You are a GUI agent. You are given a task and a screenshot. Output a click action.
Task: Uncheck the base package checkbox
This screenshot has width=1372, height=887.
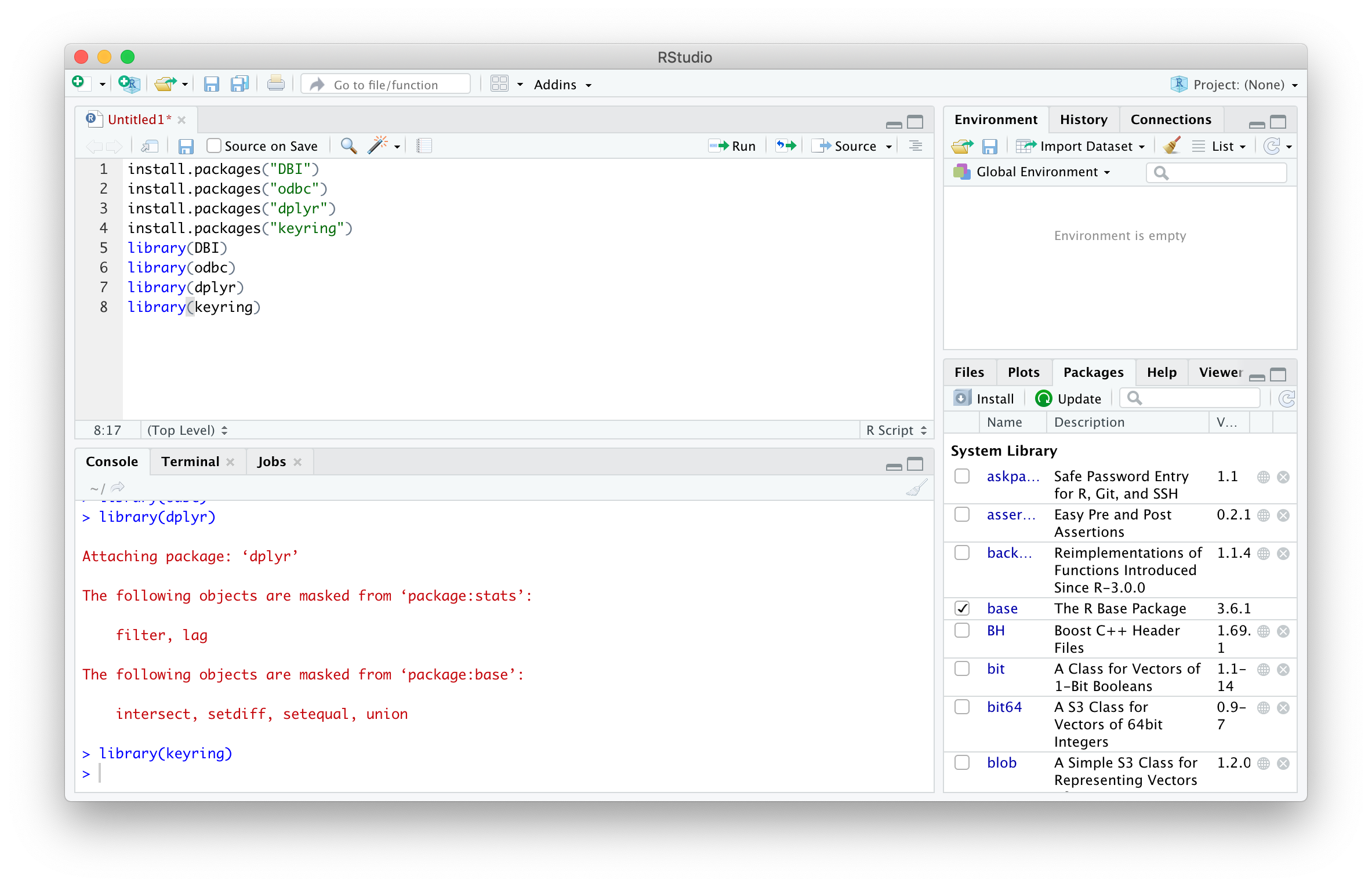tap(962, 608)
